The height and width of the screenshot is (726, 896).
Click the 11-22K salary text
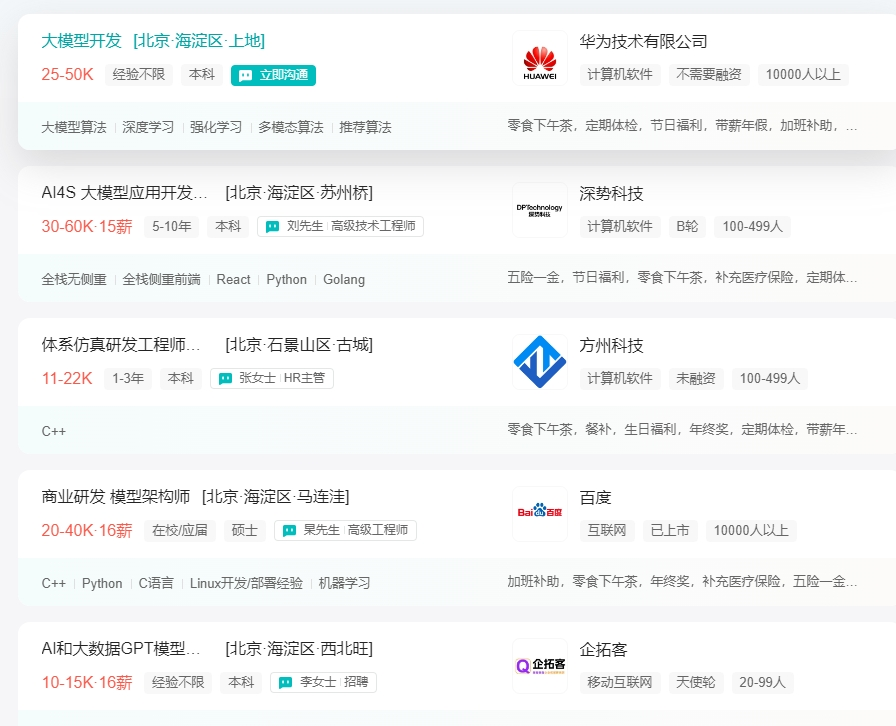tap(66, 379)
